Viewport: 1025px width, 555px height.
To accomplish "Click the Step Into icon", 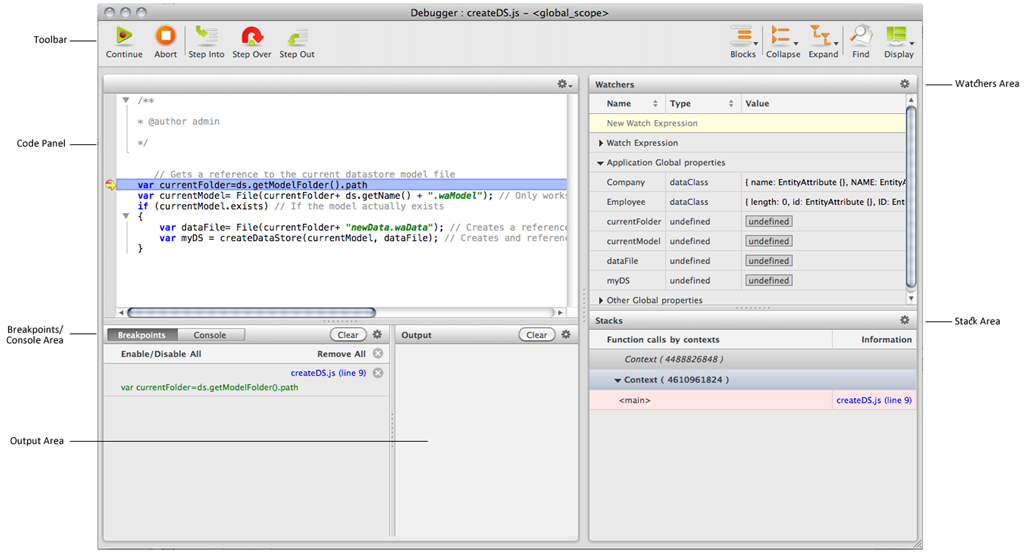I will coord(206,37).
